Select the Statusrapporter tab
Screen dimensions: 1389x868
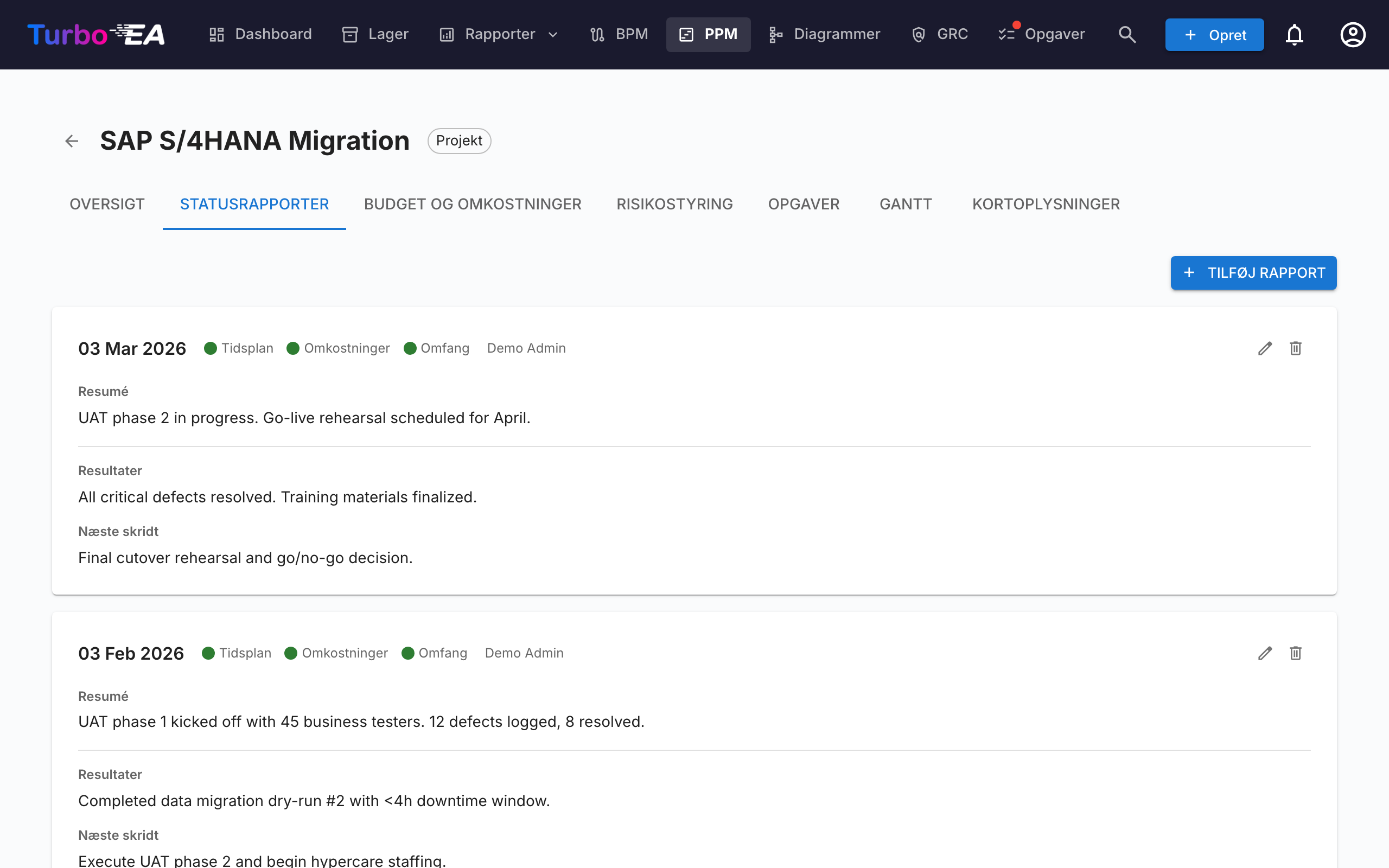(x=254, y=205)
